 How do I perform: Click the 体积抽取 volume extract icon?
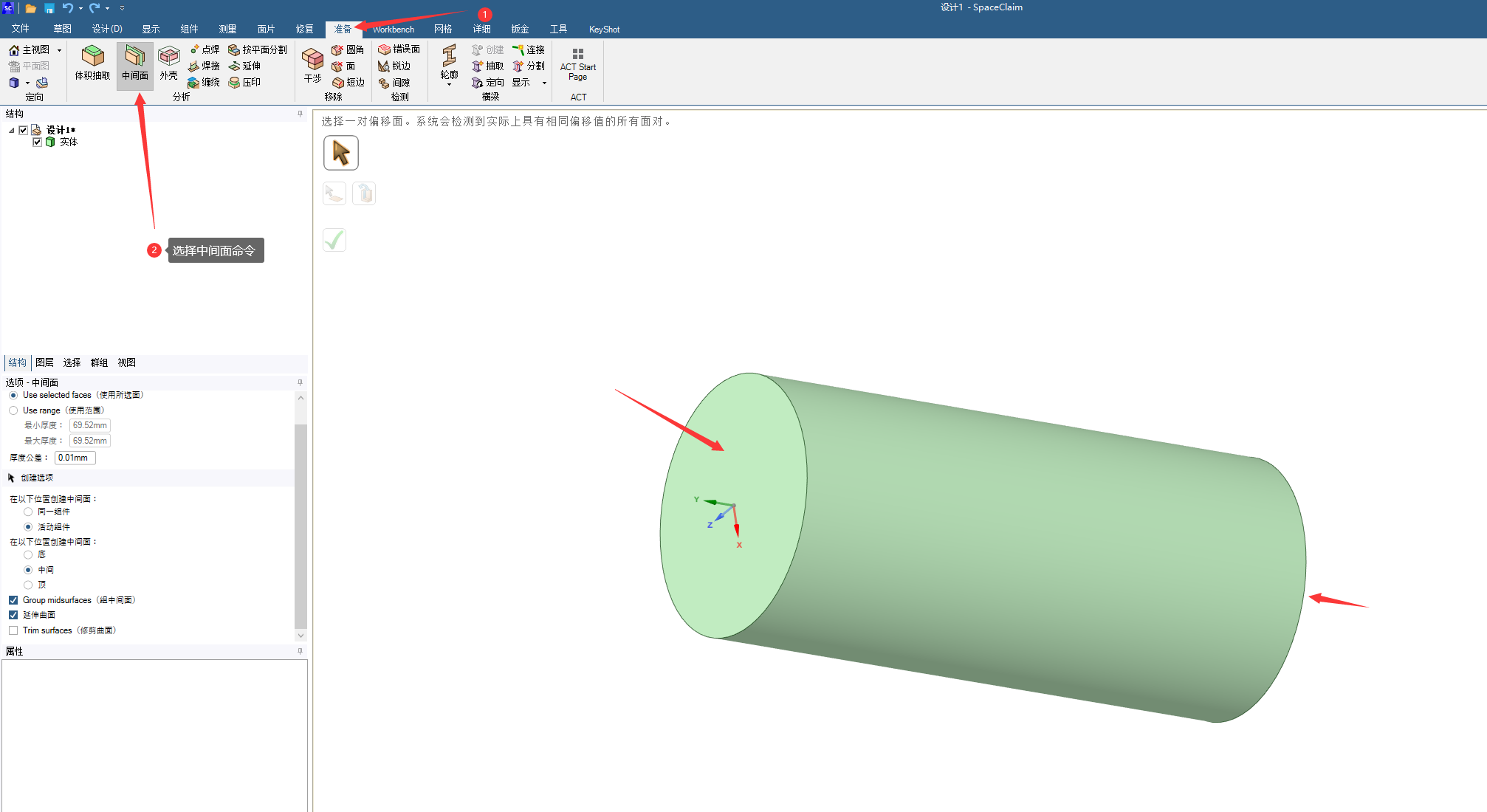[92, 63]
